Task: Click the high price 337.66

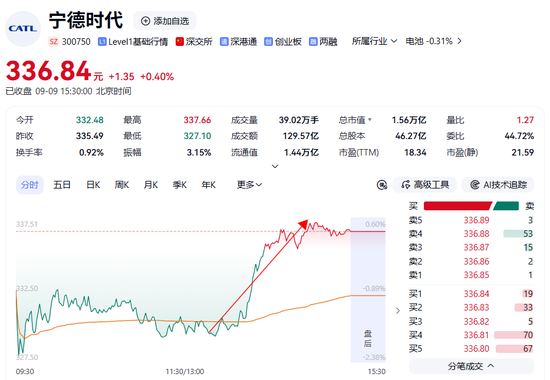Action: point(197,120)
